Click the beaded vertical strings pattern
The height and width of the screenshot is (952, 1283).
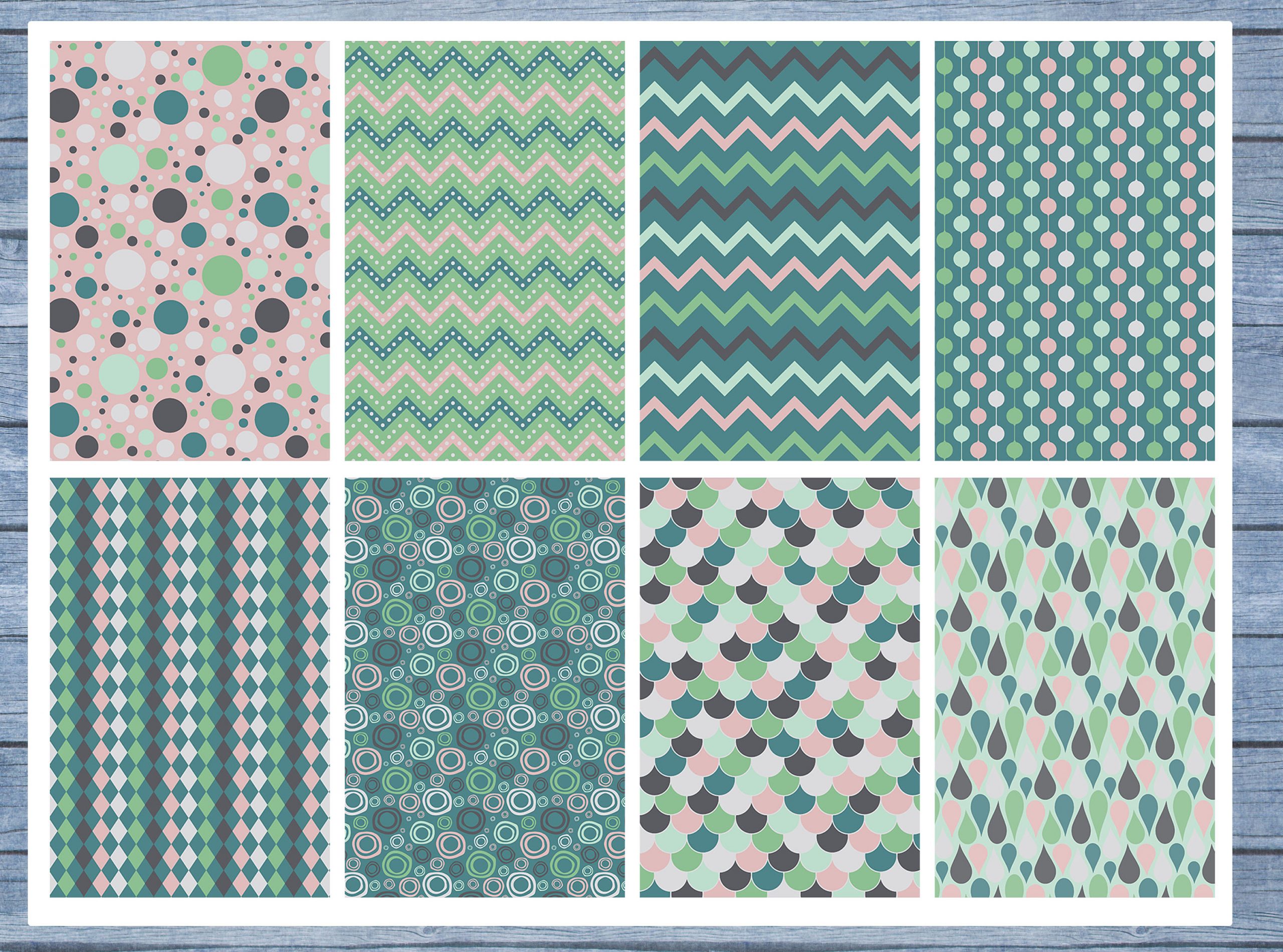pyautogui.click(x=1075, y=251)
